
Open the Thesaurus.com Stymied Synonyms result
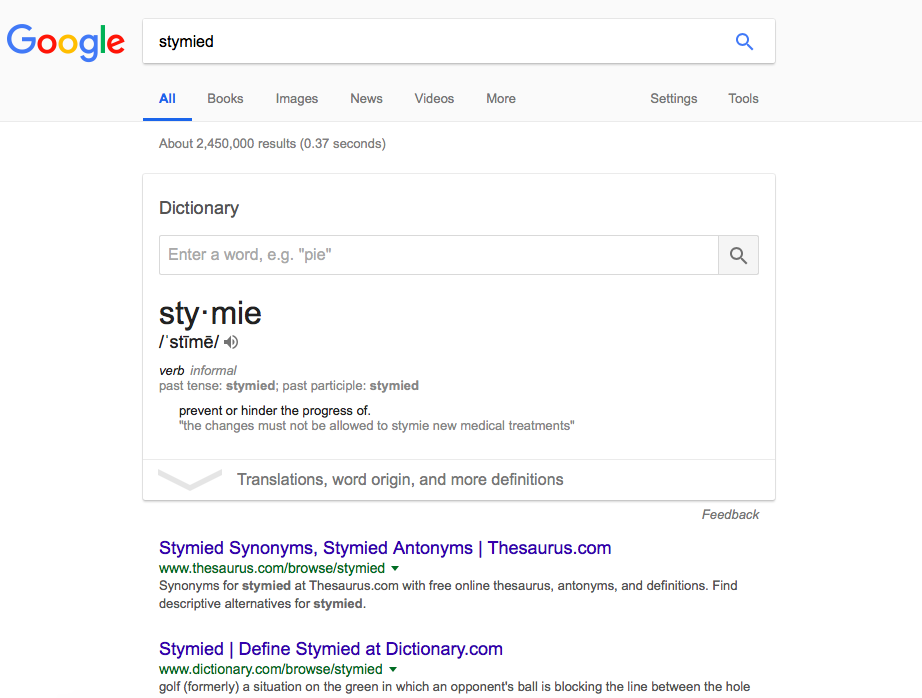[385, 548]
